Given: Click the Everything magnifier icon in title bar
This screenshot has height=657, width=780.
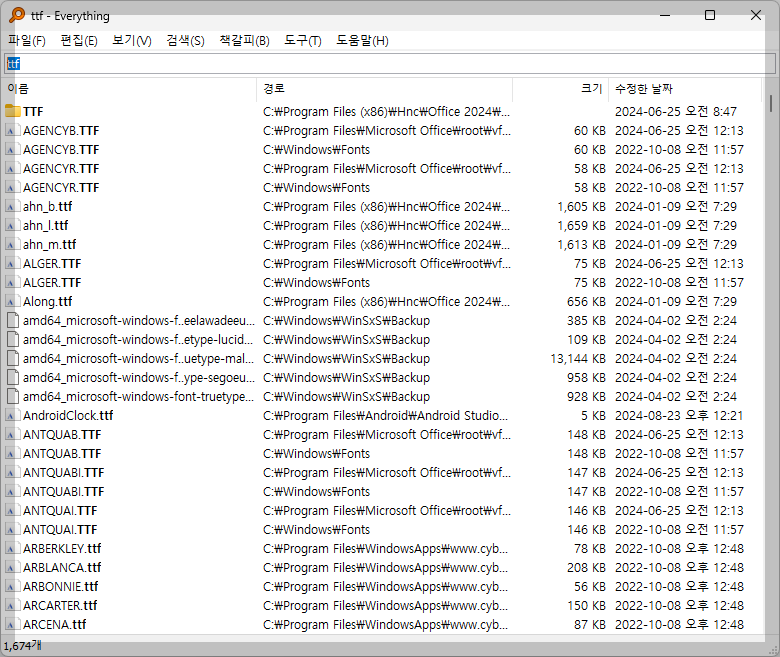Looking at the screenshot, I should tap(17, 15).
